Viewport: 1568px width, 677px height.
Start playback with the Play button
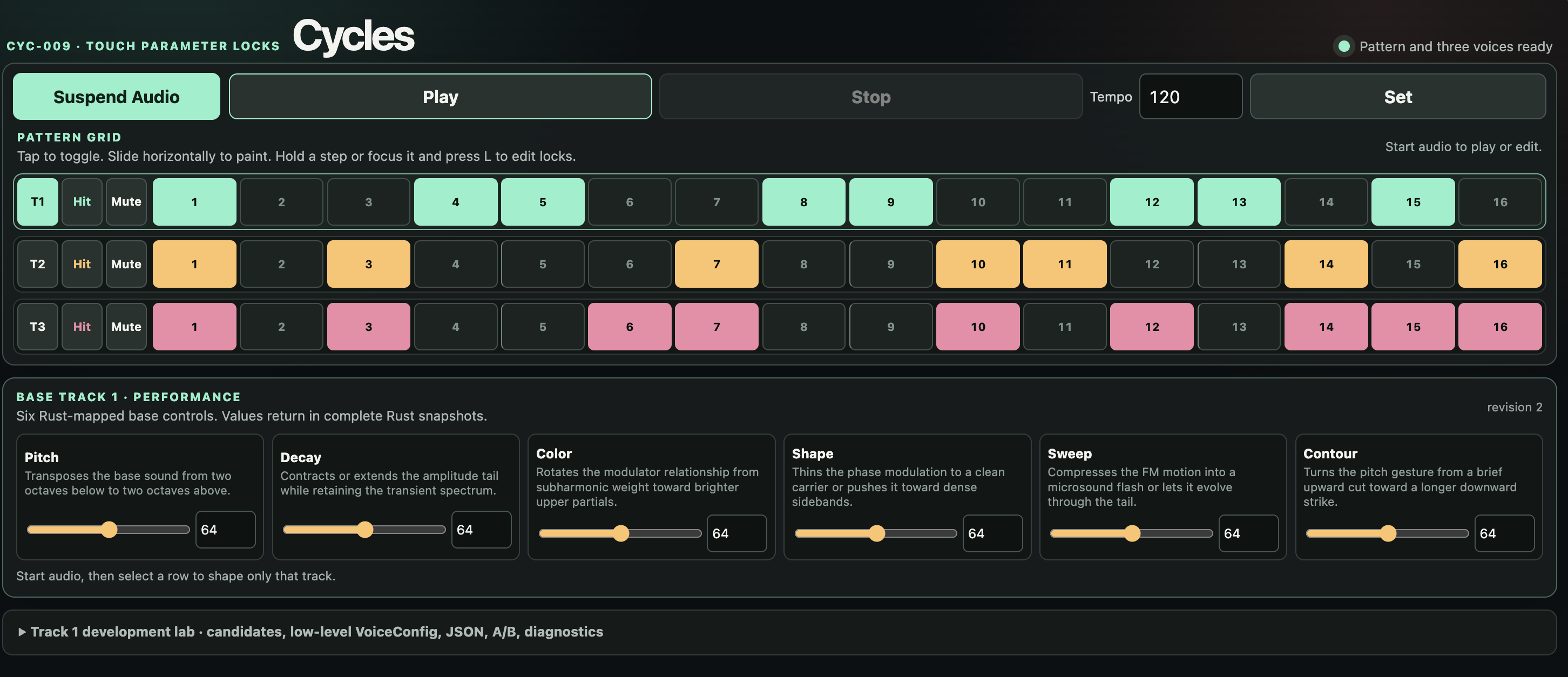click(x=440, y=97)
